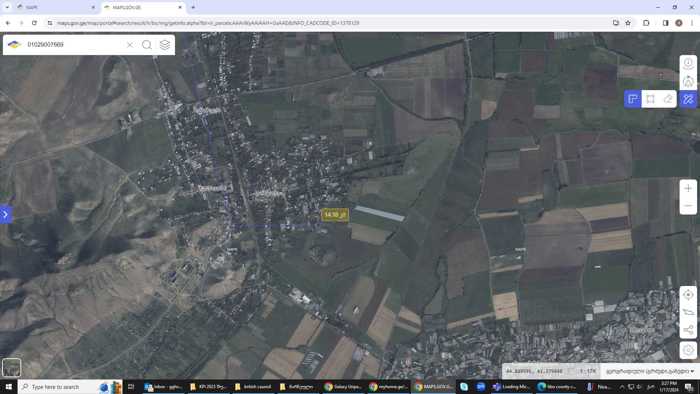Switch to the MAPS.GOV.GE Chrome taskbar item
Image resolution: width=700 pixels, height=394 pixels.
pyautogui.click(x=433, y=387)
